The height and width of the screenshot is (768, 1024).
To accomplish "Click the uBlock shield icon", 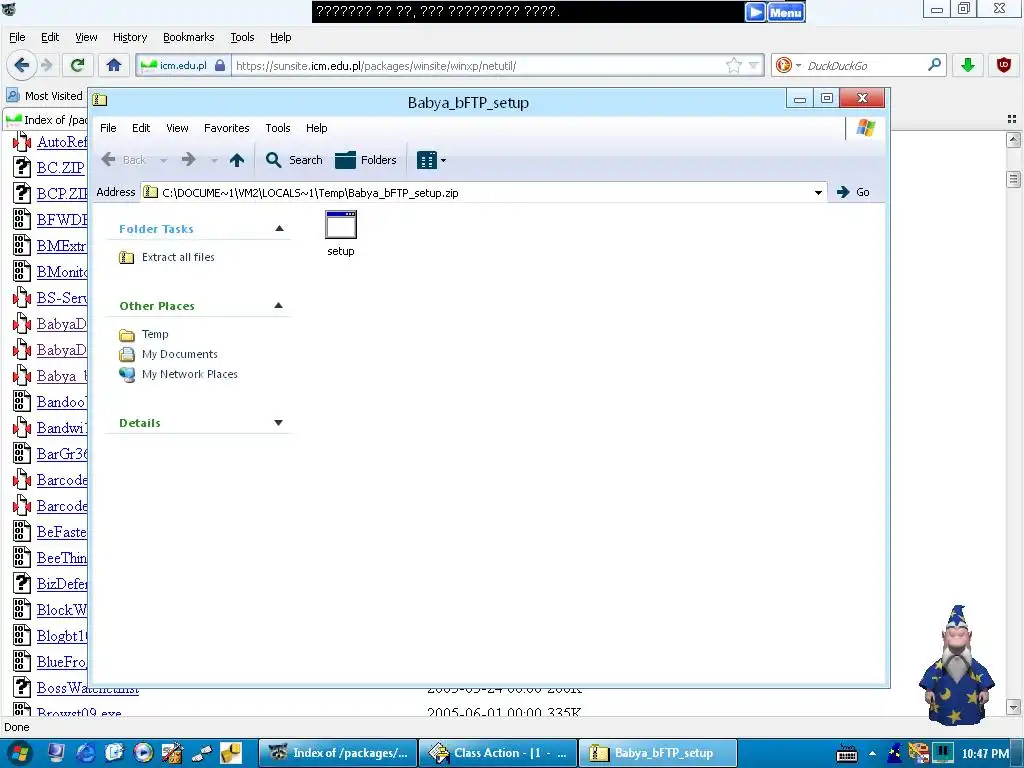I will coord(1004,65).
